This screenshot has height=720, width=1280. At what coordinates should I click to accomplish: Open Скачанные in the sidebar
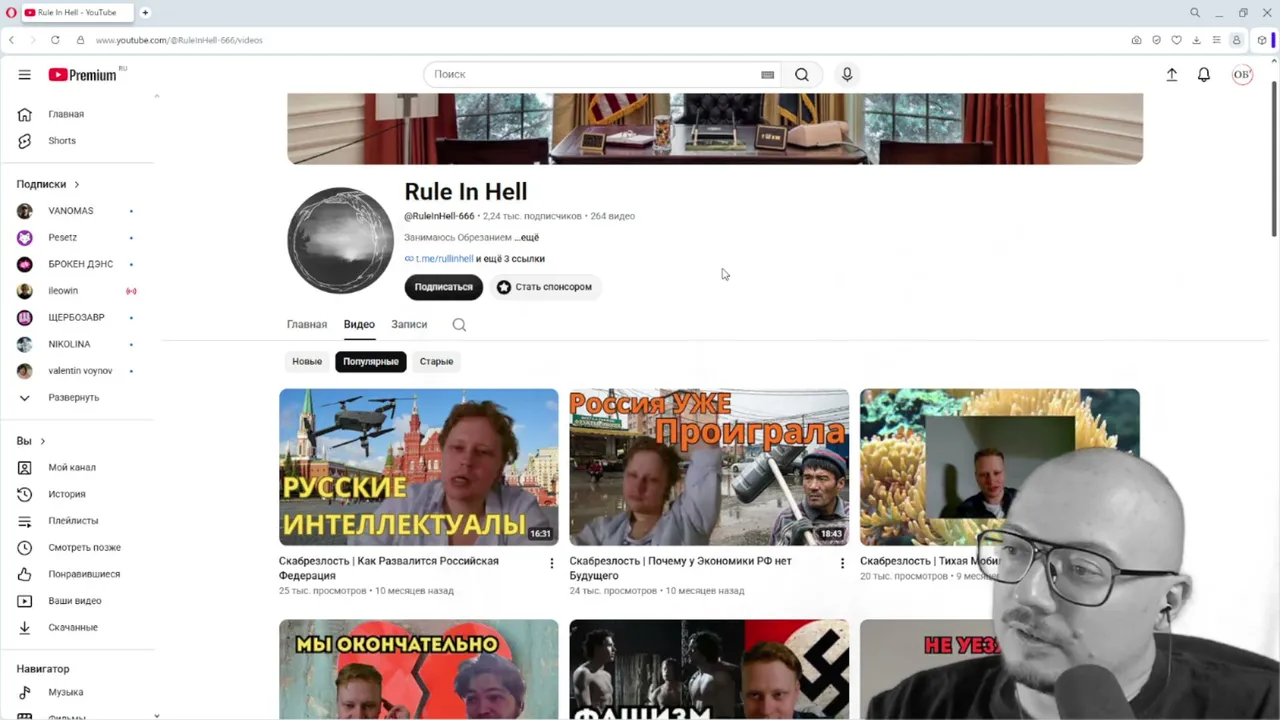pyautogui.click(x=73, y=628)
